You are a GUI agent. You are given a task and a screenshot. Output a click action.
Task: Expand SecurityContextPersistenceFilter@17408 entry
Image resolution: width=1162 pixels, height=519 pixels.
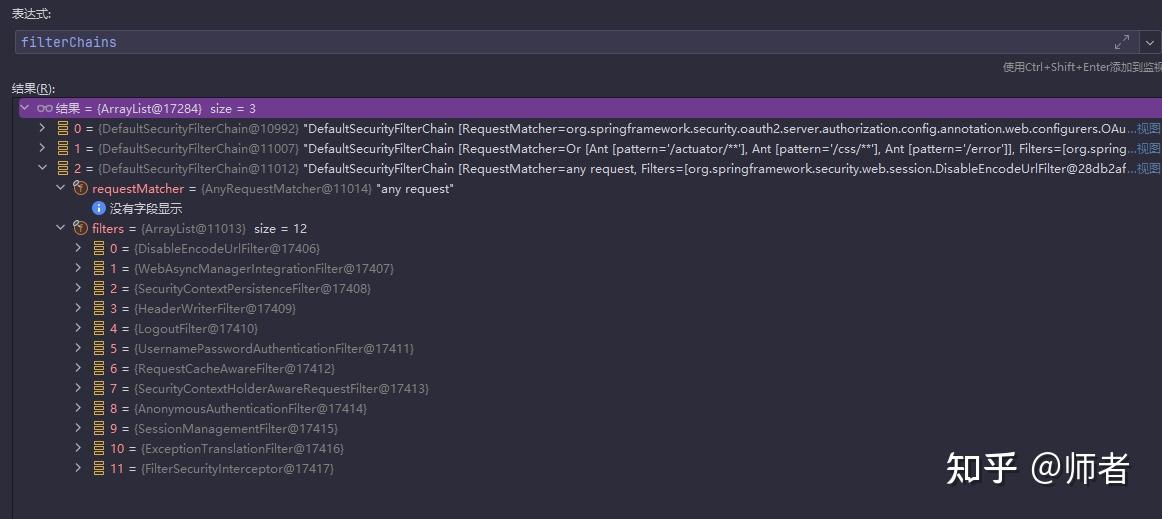(79, 288)
